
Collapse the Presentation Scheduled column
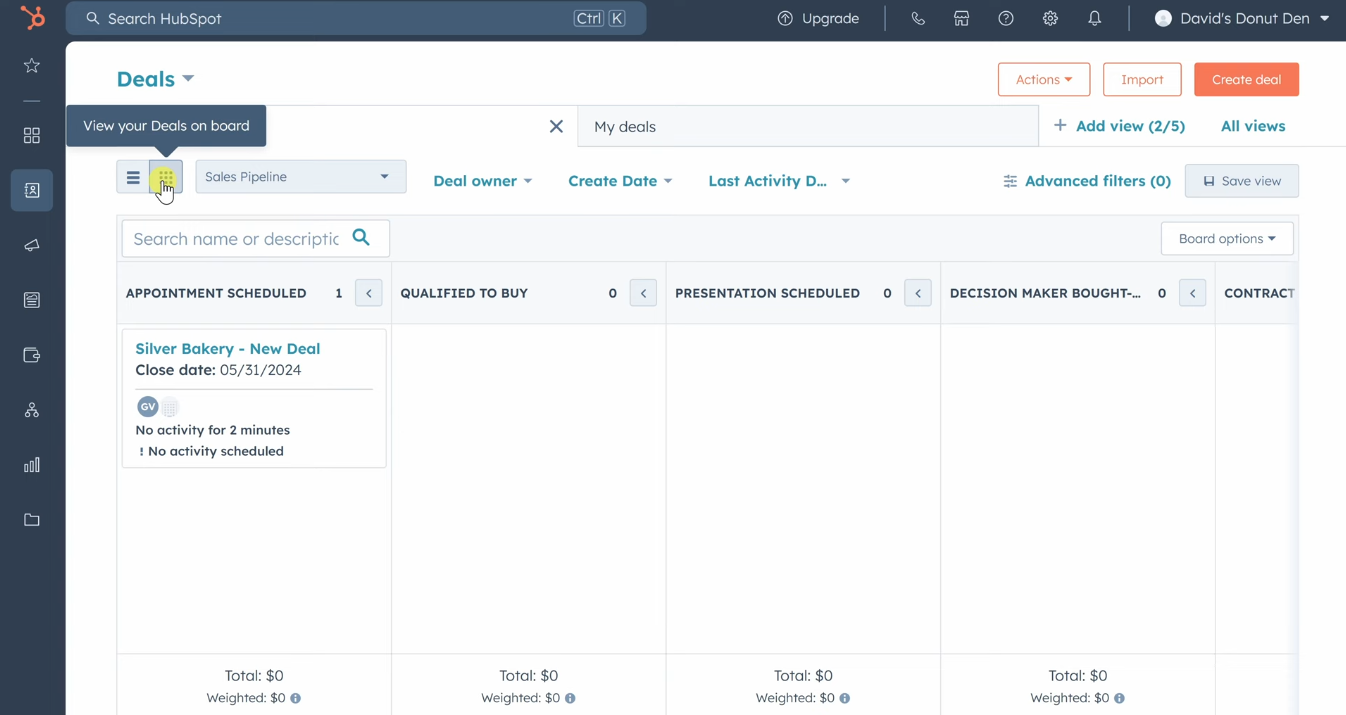click(918, 293)
